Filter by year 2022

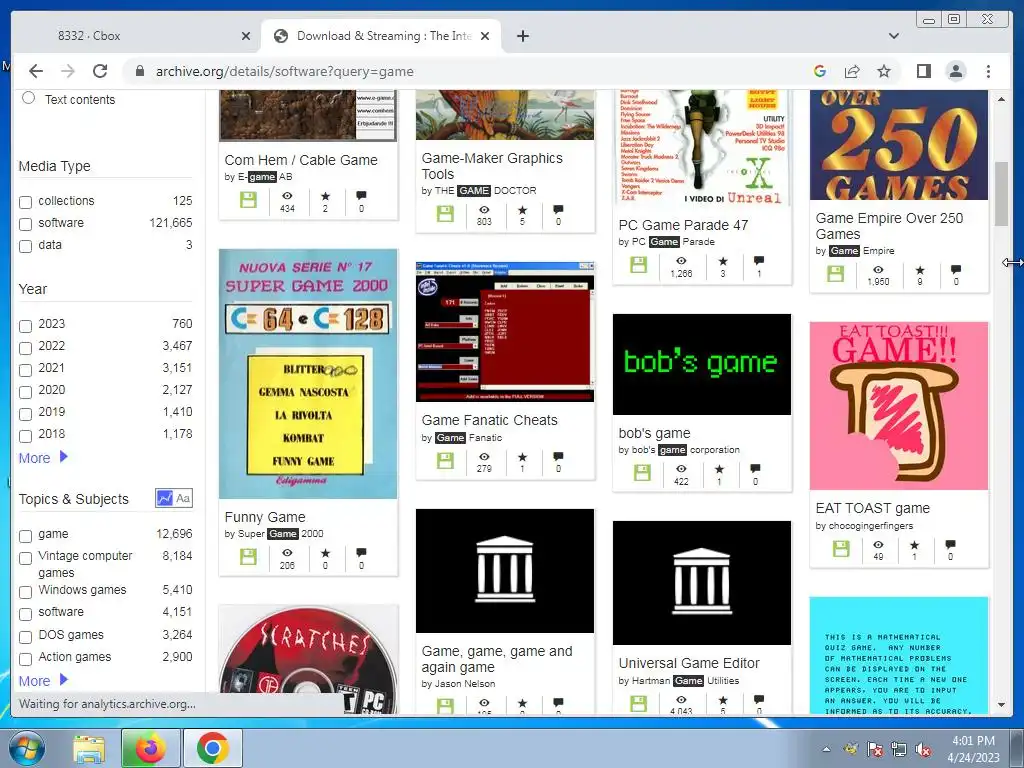pyautogui.click(x=25, y=347)
